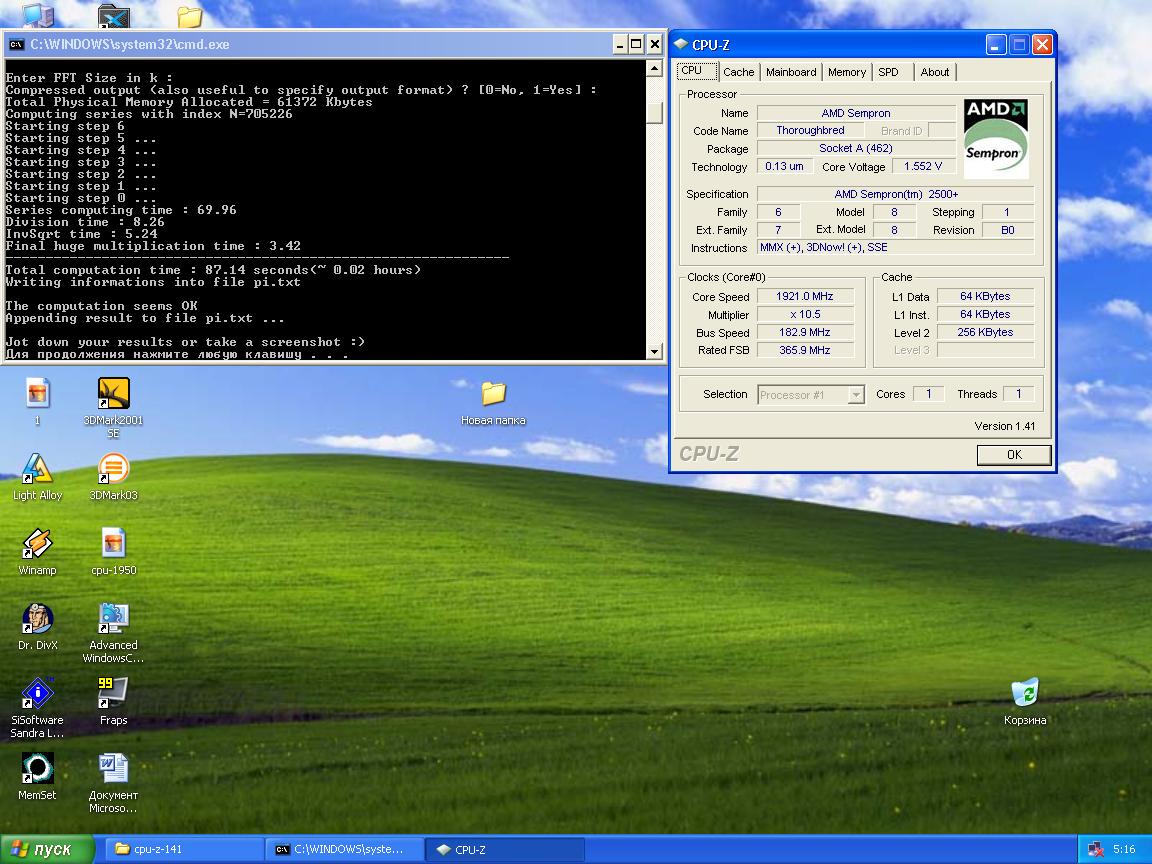Open the Mainboard tab
1152x864 pixels.
click(x=791, y=72)
